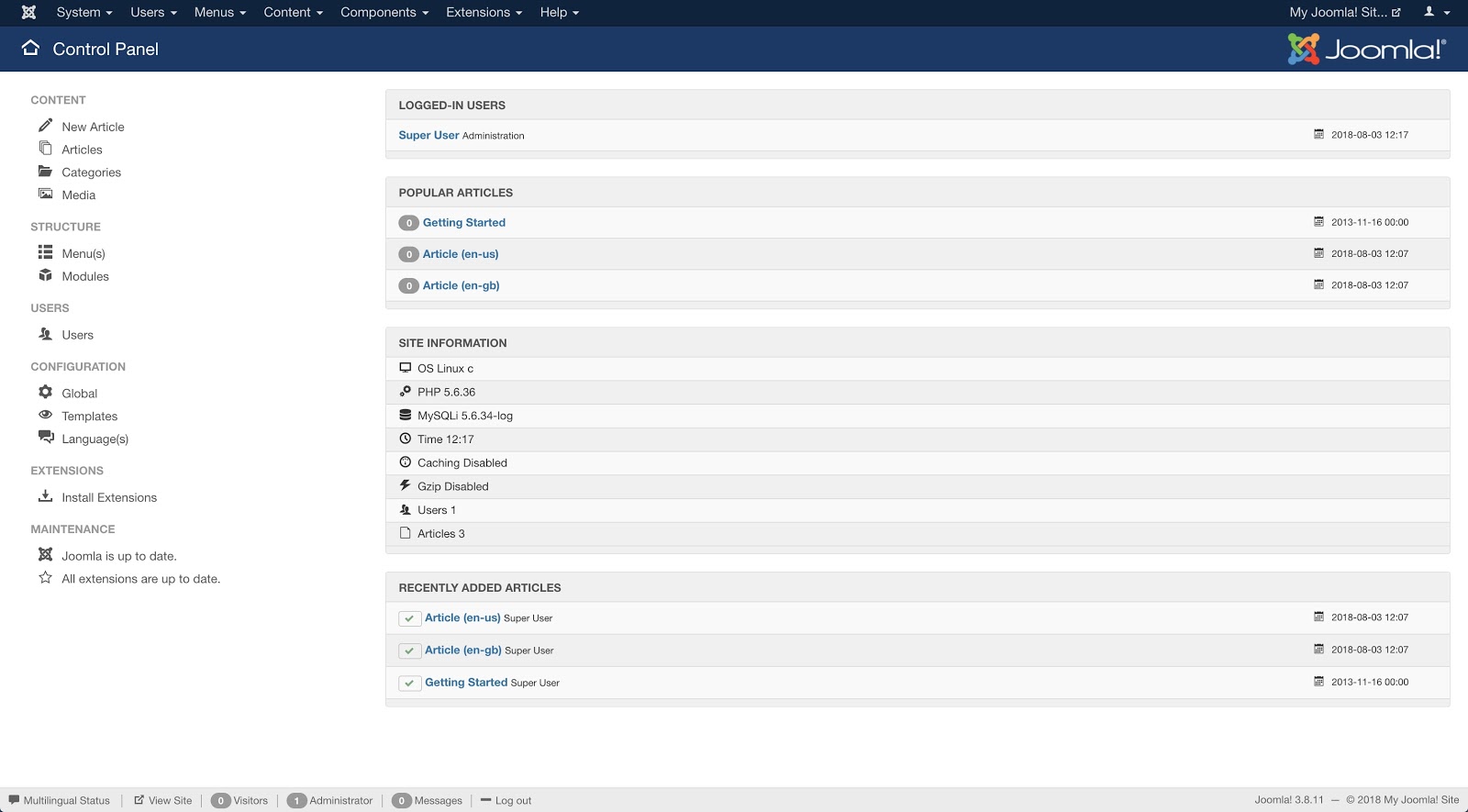Screen dimensions: 1468x812
Task: Click the Log out link in footer
Action: click(512, 800)
